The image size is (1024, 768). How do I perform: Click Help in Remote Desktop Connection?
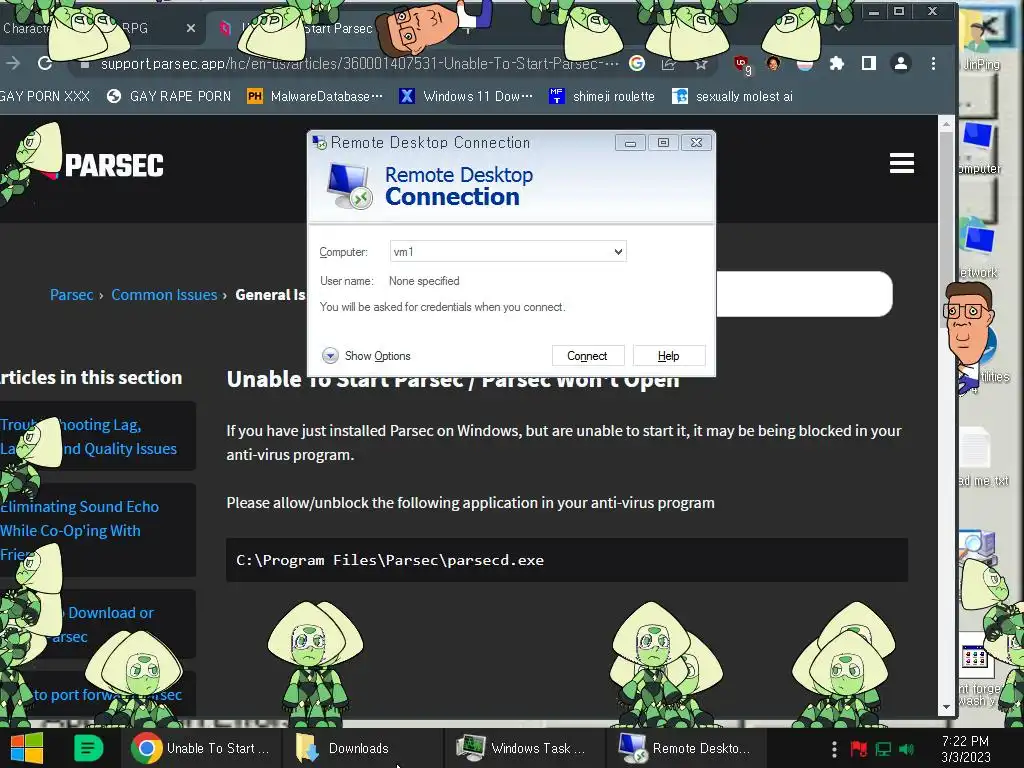669,356
